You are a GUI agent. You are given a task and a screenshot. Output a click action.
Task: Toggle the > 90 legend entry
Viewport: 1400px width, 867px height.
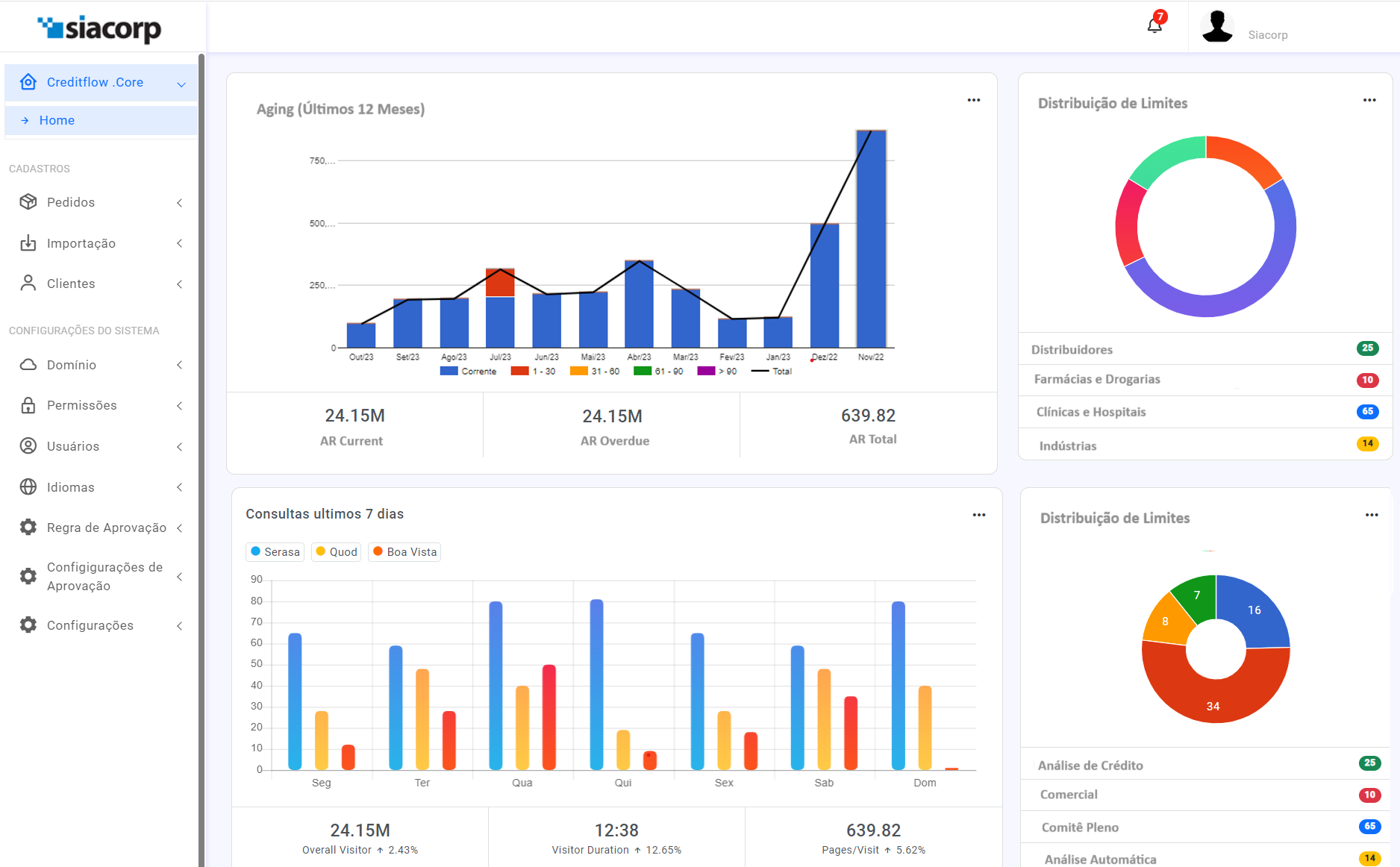click(717, 371)
